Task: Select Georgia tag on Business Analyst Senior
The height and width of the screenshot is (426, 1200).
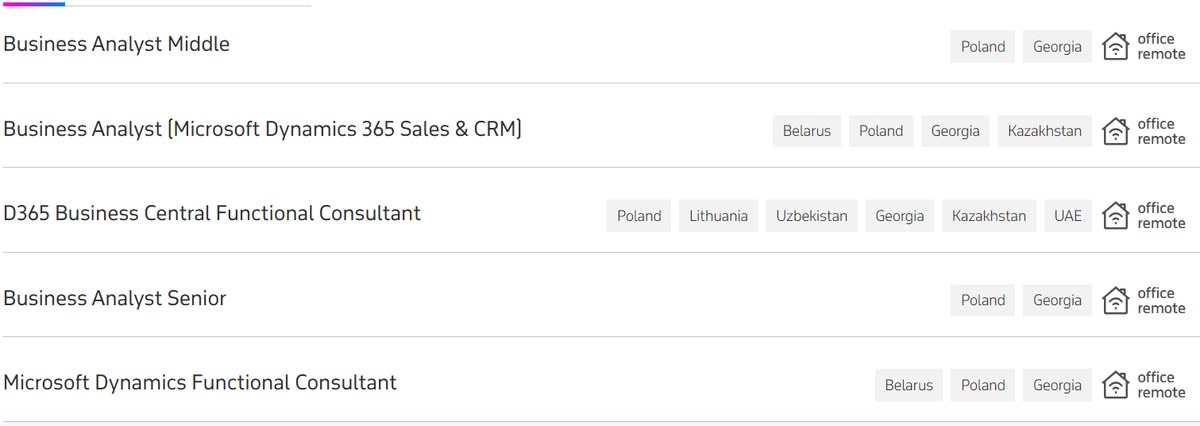Action: 1057,300
